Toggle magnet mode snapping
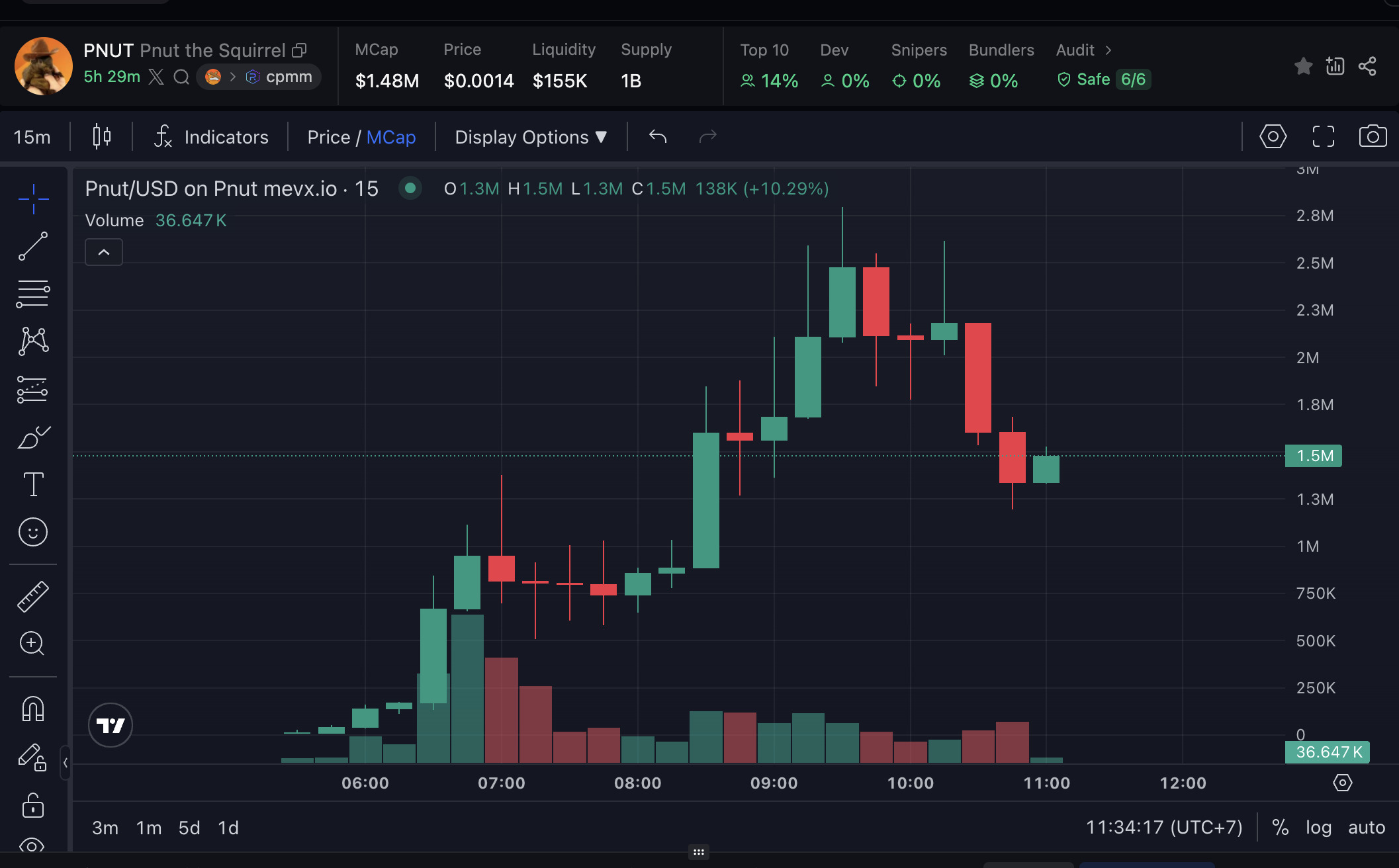Image resolution: width=1399 pixels, height=868 pixels. tap(33, 709)
